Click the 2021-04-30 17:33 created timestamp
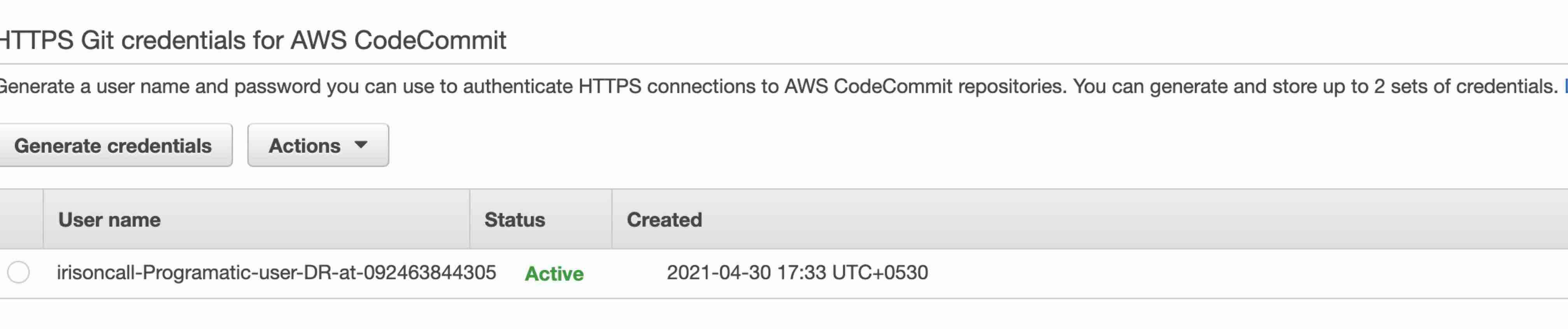The height and width of the screenshot is (329, 1568). click(x=797, y=272)
